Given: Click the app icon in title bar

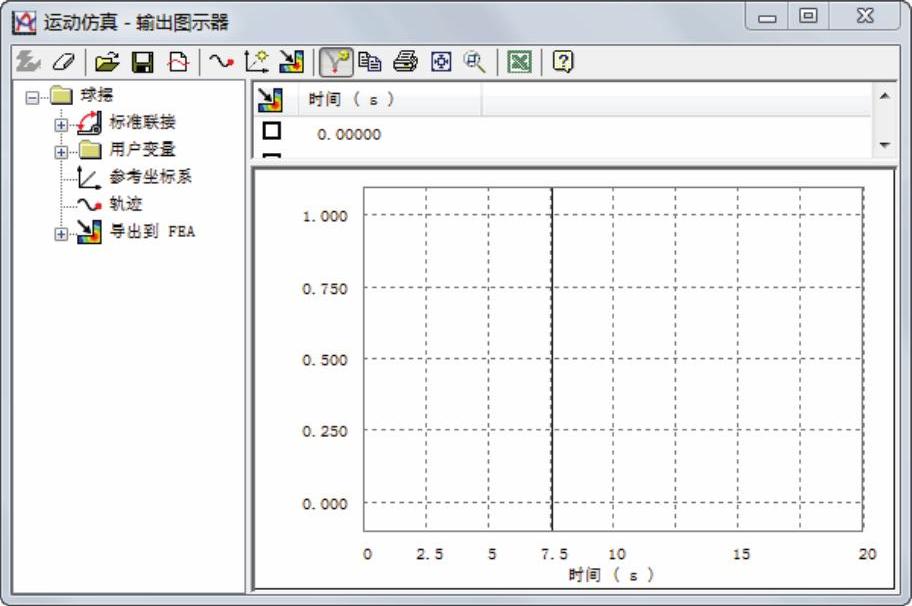Looking at the screenshot, I should pyautogui.click(x=24, y=22).
